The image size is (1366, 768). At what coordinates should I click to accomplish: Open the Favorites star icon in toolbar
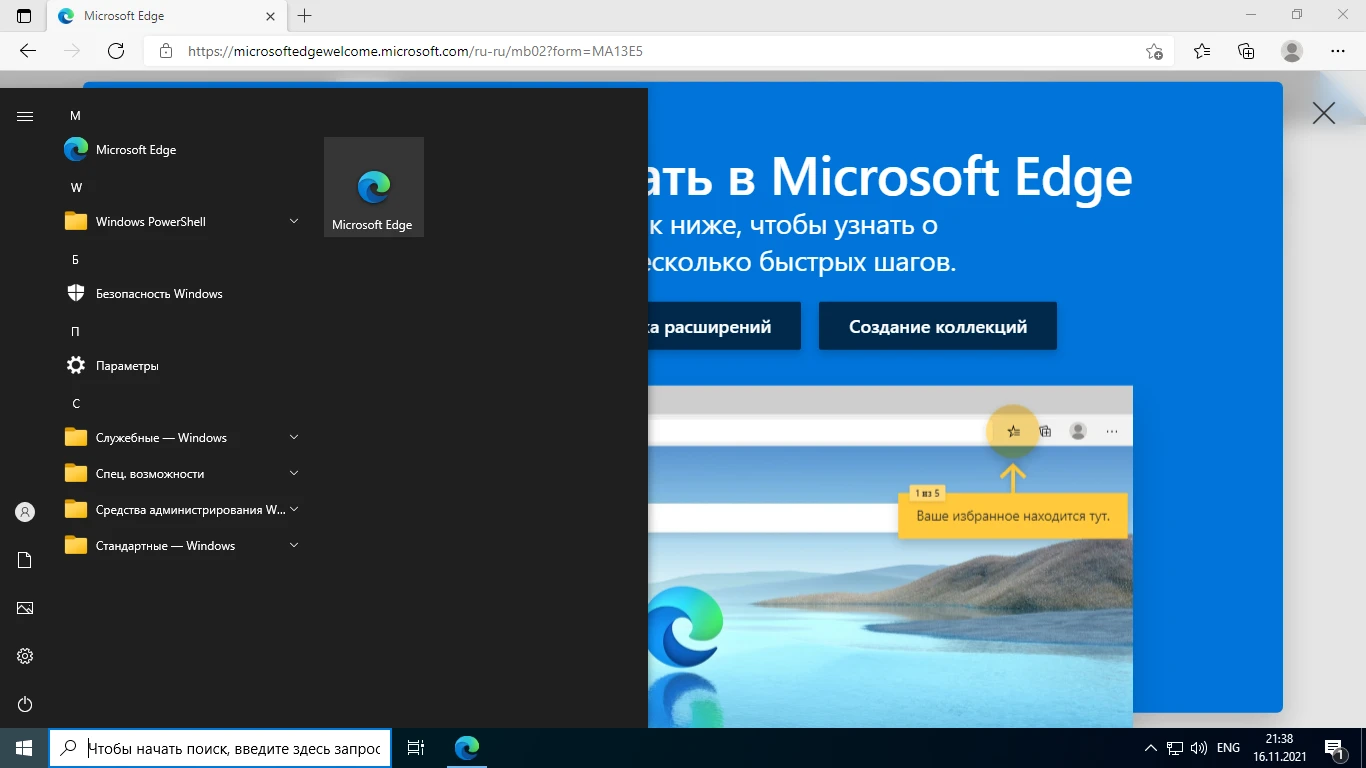(1201, 51)
